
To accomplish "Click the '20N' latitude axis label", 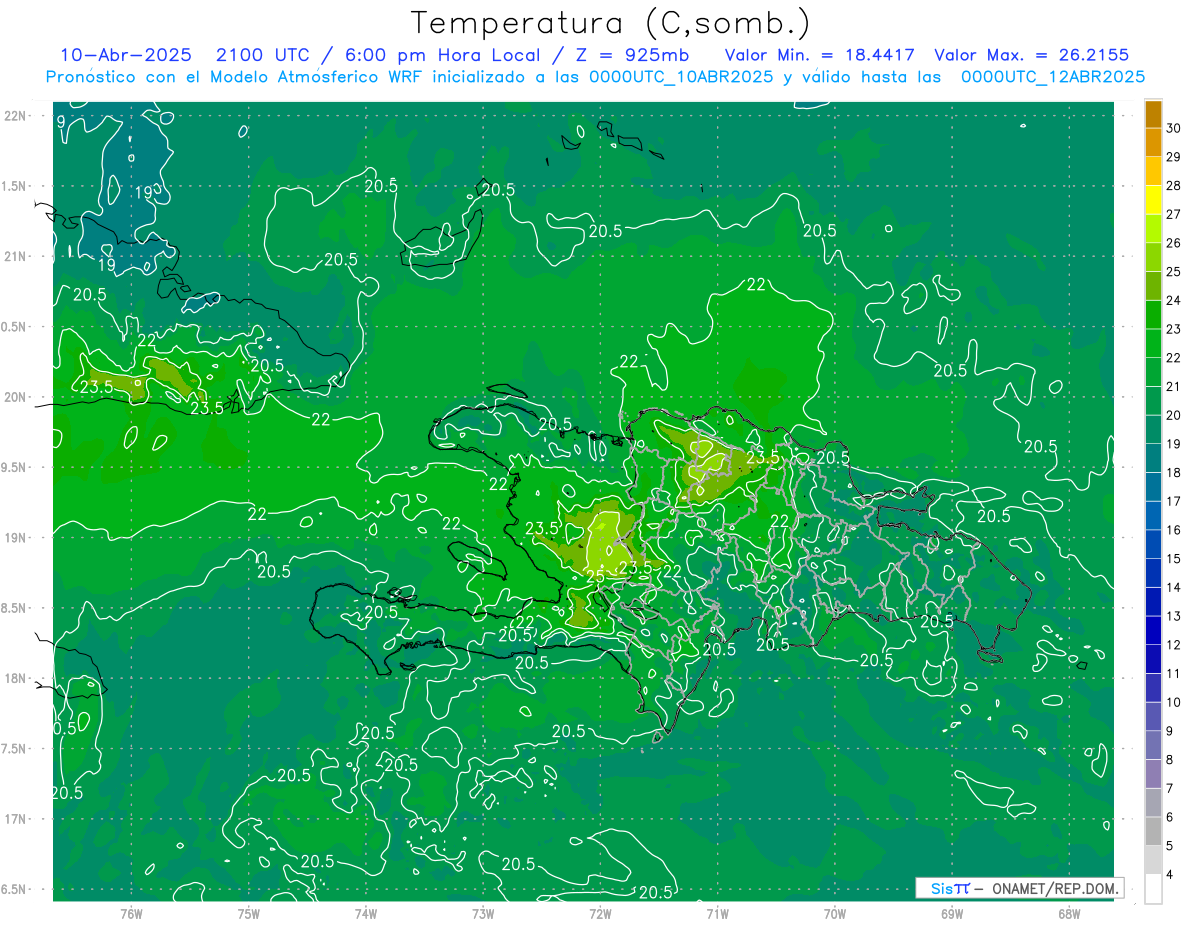I will click(x=16, y=397).
